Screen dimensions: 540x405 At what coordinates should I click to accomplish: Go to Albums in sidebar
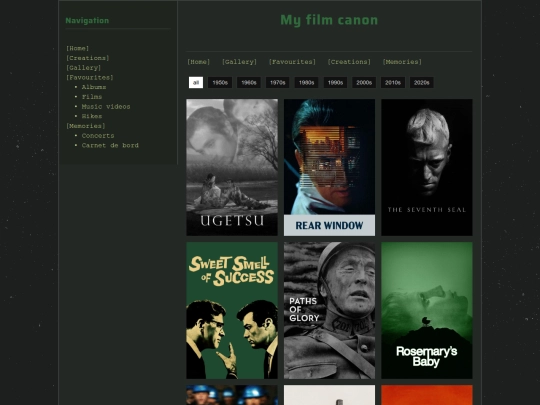[94, 87]
